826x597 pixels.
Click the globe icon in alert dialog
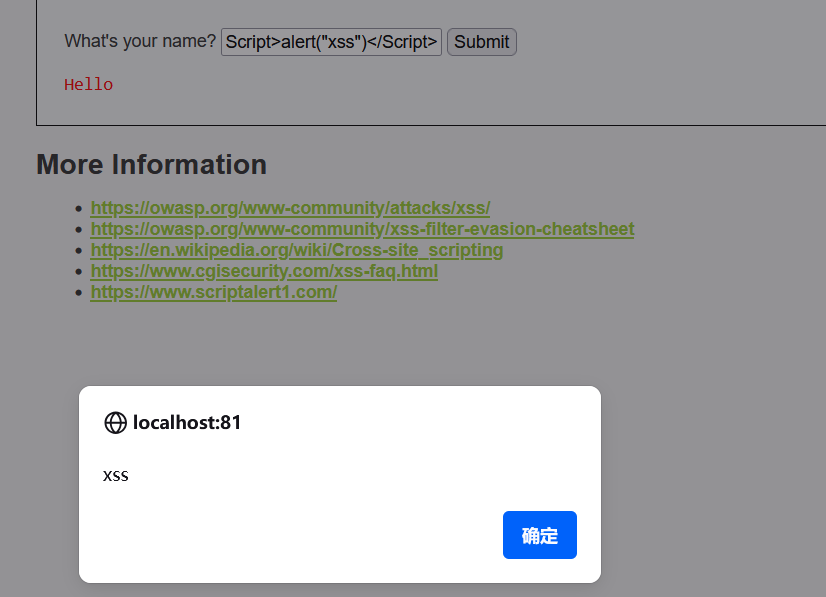coord(115,423)
